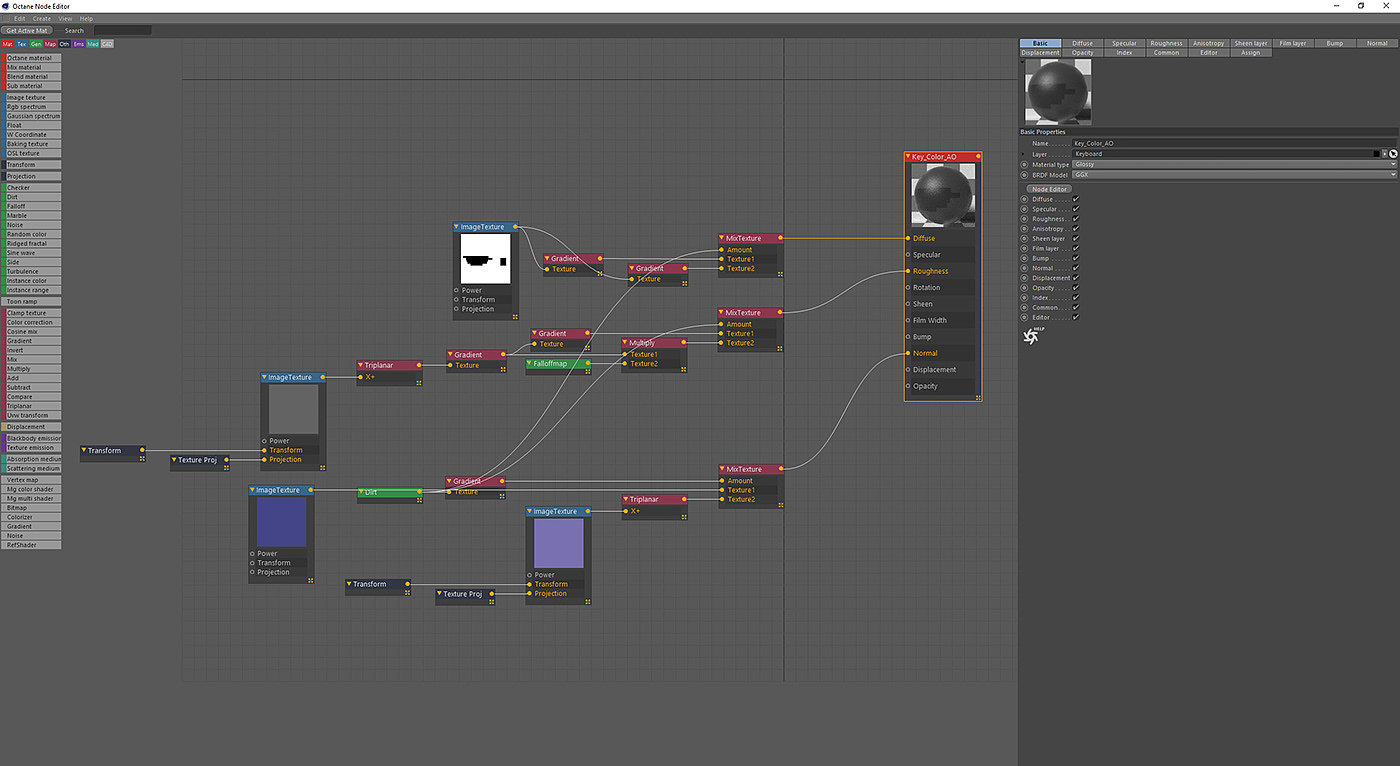Click the black layer color swatch
Image resolution: width=1400 pixels, height=766 pixels.
point(1377,154)
